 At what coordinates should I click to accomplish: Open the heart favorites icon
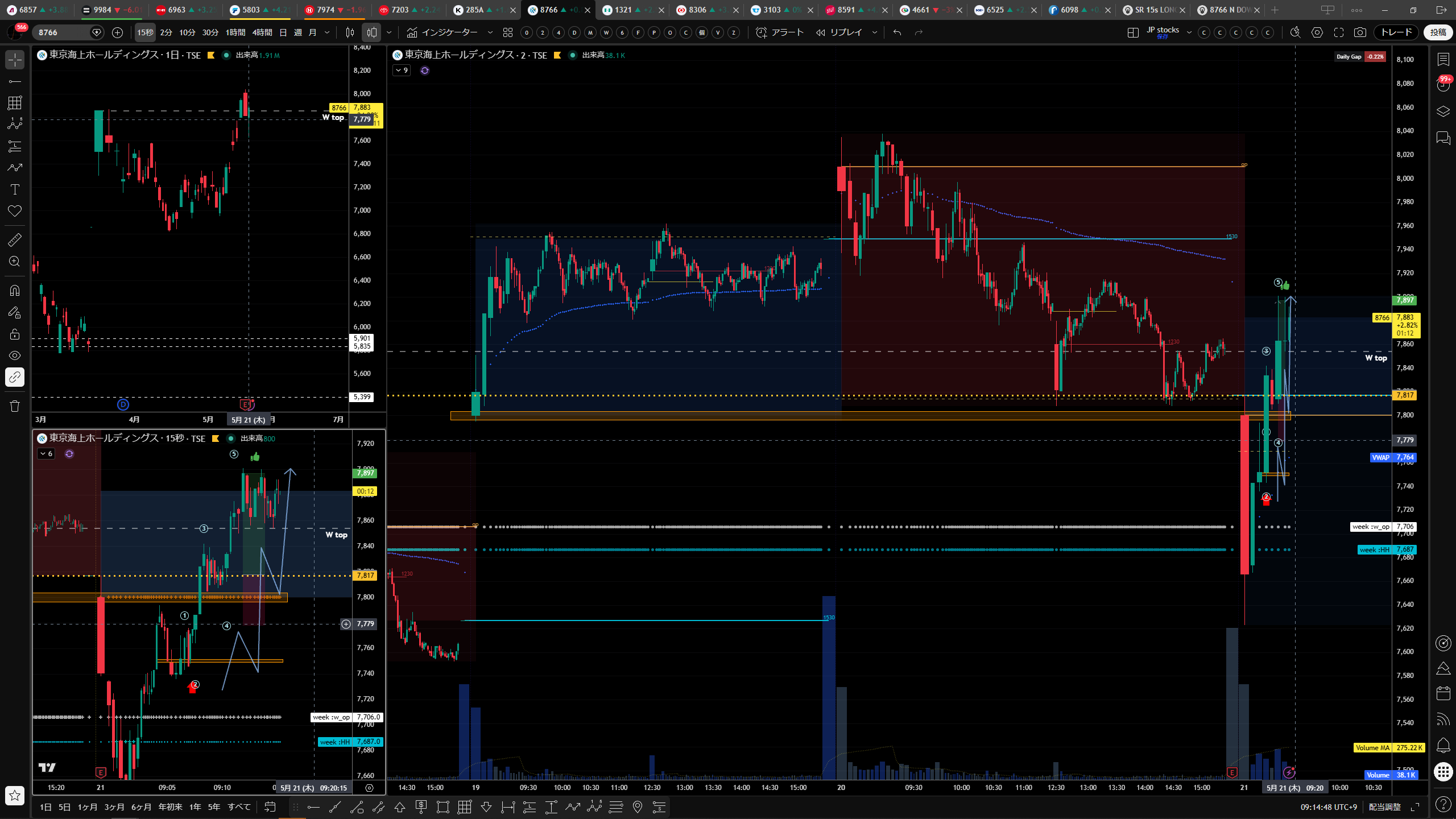coord(15,211)
